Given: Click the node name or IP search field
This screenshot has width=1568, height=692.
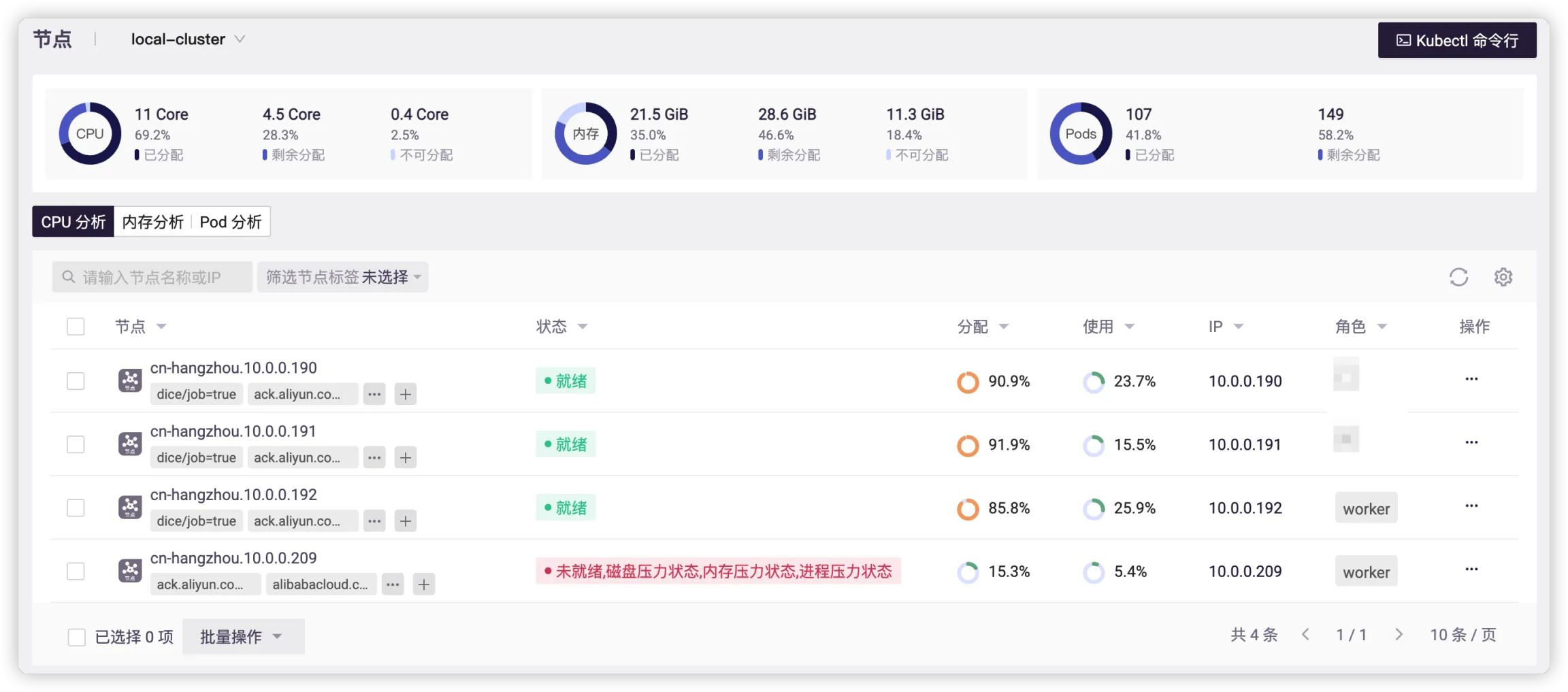Looking at the screenshot, I should (152, 277).
